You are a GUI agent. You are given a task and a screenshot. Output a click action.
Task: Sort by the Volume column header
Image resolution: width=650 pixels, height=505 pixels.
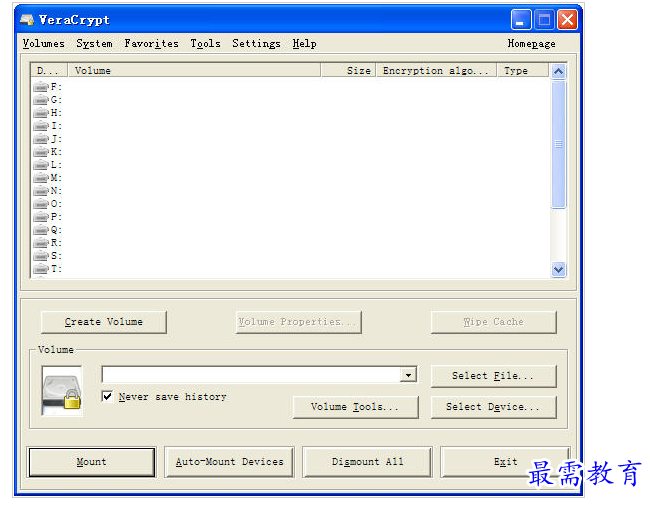pos(194,70)
